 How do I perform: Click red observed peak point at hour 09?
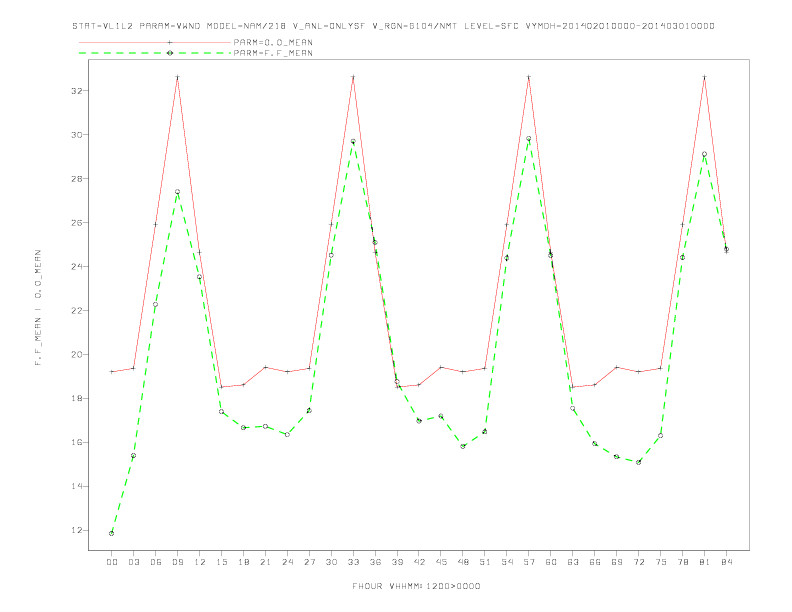pyautogui.click(x=177, y=77)
